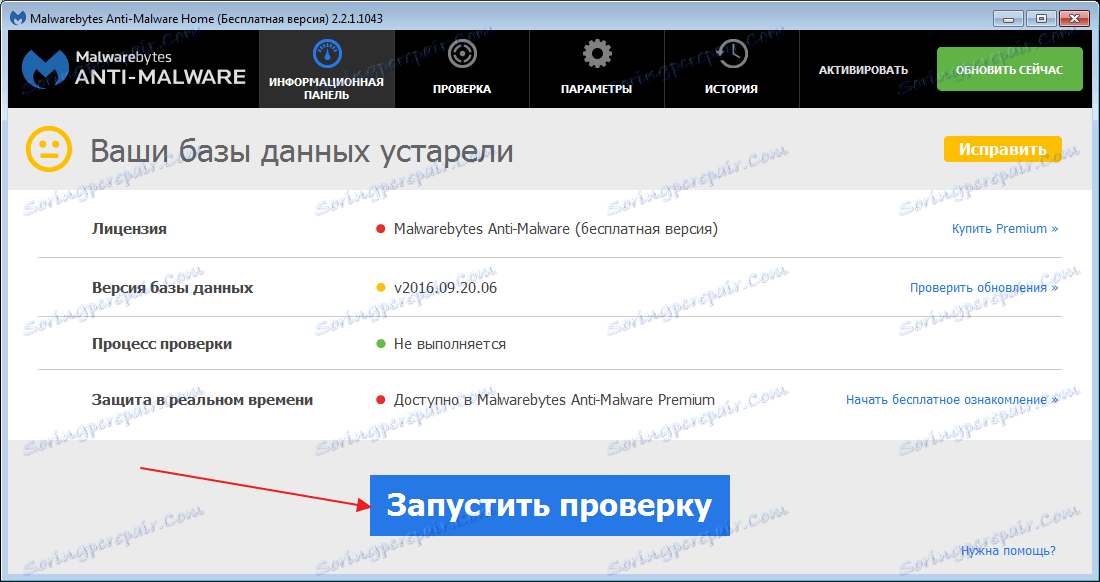Click the yellow neutral-face warning icon
1100x582 pixels.
tap(47, 148)
